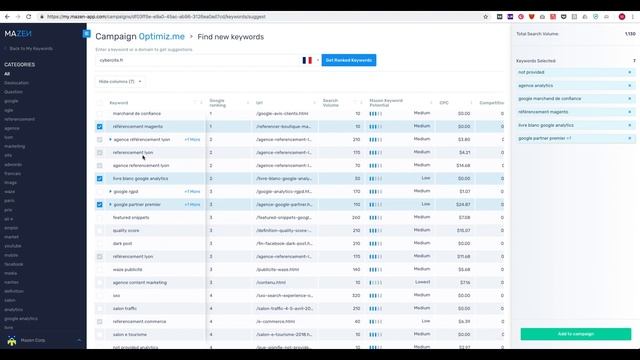The image size is (640, 360).
Task: Open the country dropdown arrow beside flag
Action: point(318,60)
